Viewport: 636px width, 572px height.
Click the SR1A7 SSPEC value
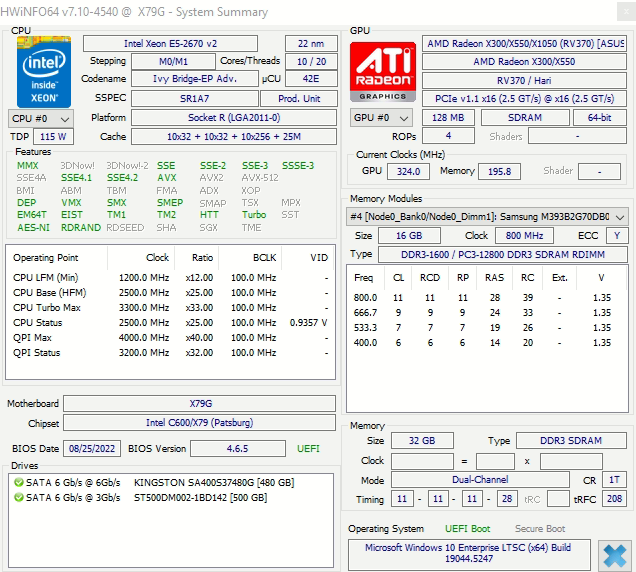point(195,99)
